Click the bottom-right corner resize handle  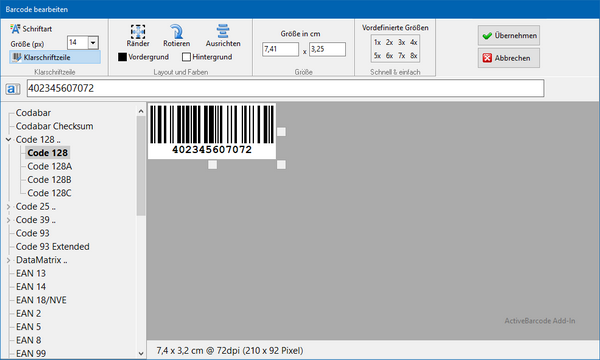click(281, 165)
